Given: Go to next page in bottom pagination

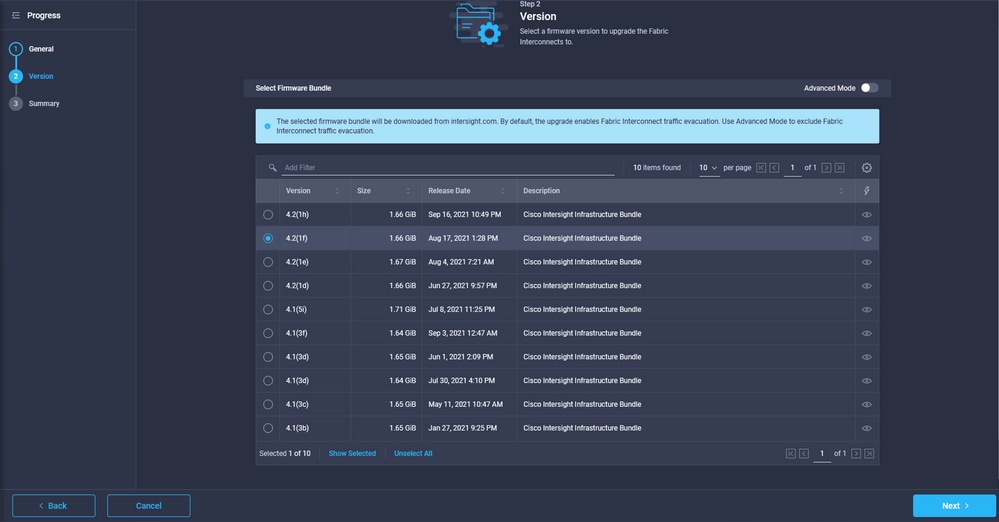Looking at the screenshot, I should pyautogui.click(x=856, y=453).
